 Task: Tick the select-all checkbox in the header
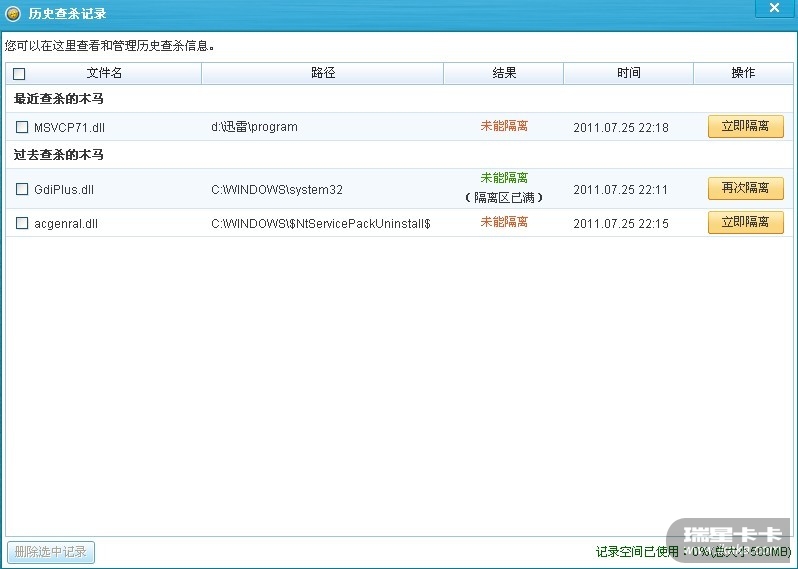[x=19, y=74]
